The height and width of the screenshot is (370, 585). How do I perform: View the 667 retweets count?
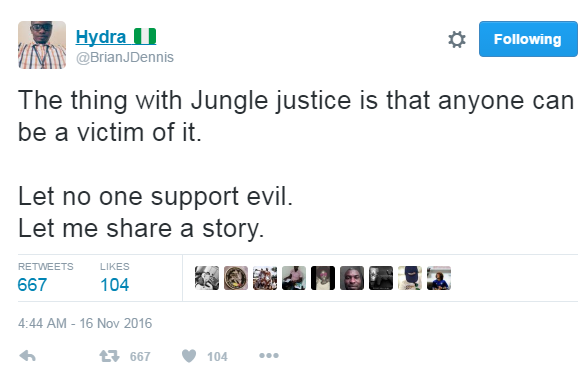click(32, 285)
